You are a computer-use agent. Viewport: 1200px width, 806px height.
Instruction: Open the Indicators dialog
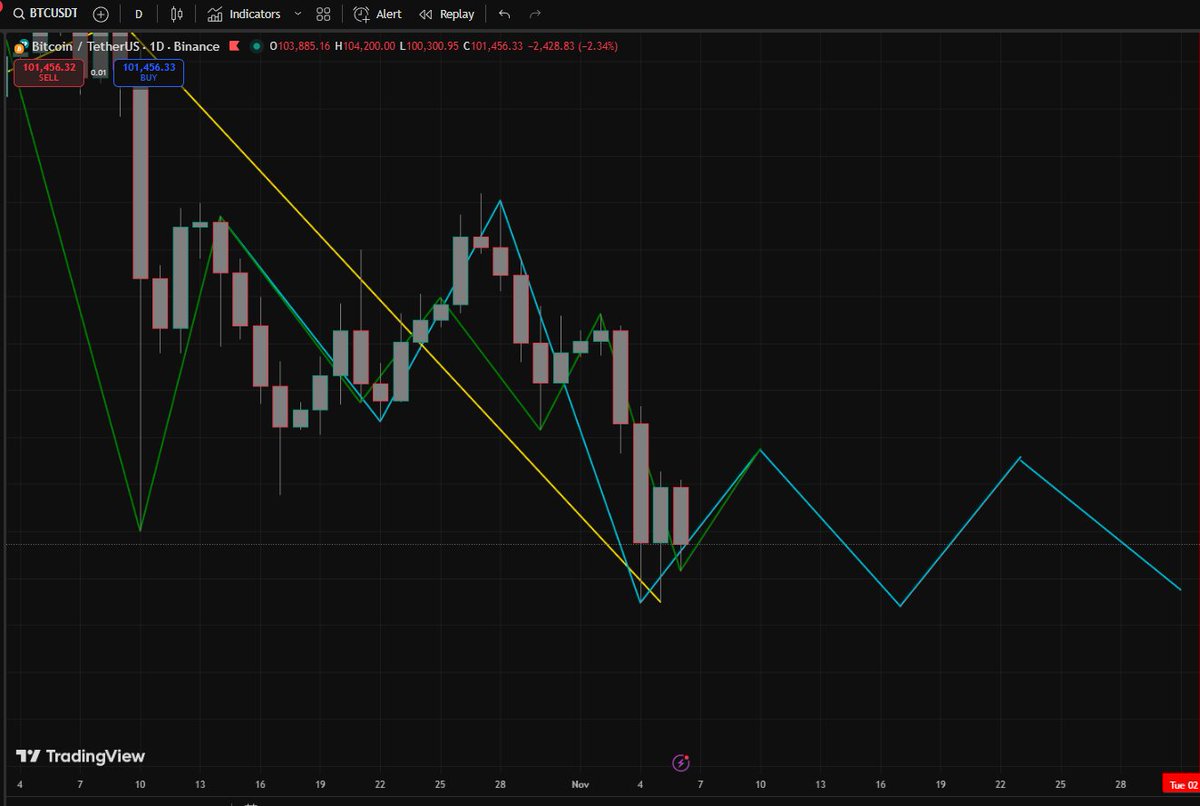coord(244,14)
